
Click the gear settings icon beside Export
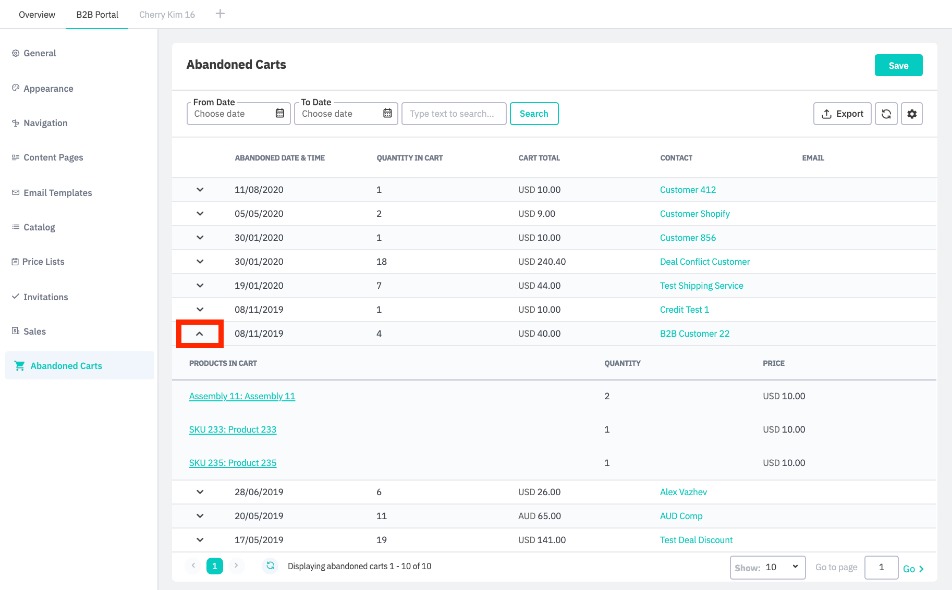click(911, 114)
